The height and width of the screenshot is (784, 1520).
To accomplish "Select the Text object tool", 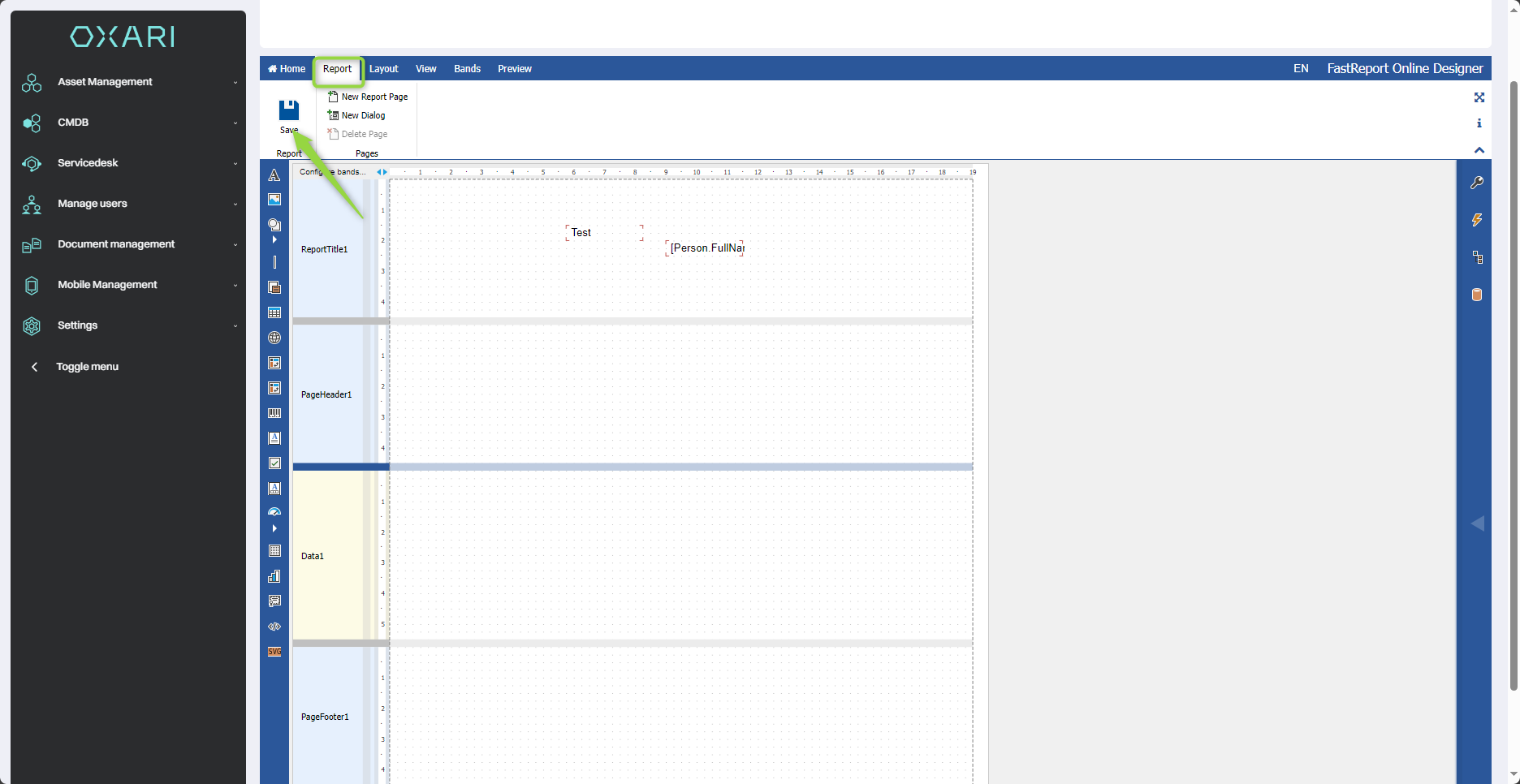I will pos(274,175).
